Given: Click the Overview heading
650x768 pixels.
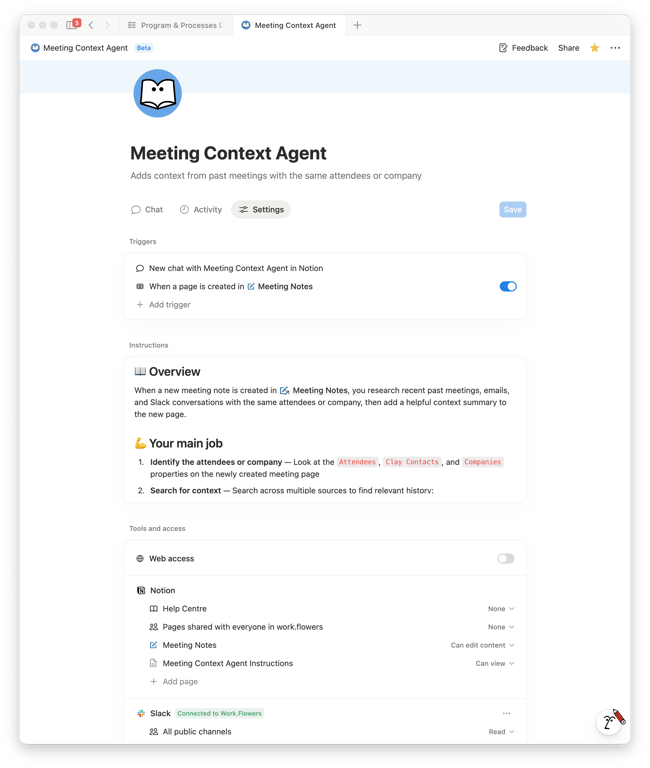Looking at the screenshot, I should click(174, 371).
